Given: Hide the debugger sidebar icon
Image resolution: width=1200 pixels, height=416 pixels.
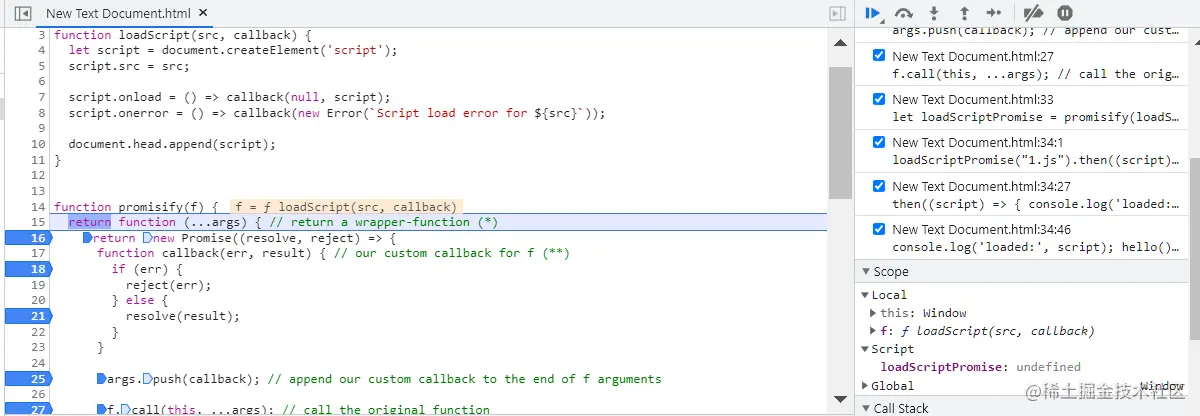Looking at the screenshot, I should click(x=838, y=13).
